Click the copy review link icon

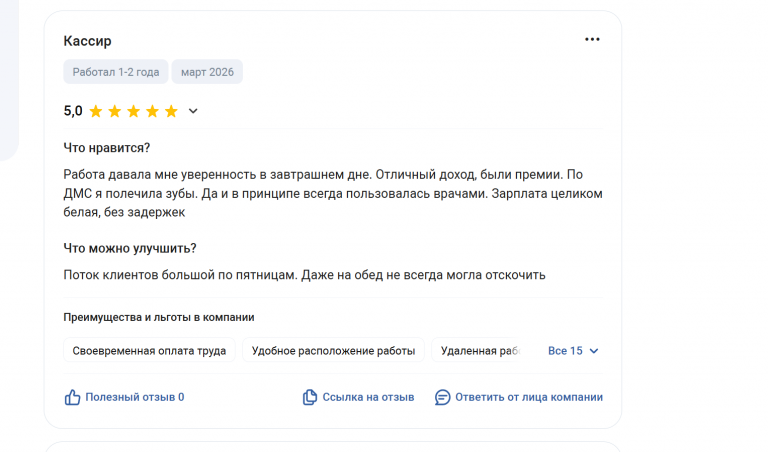tap(310, 397)
